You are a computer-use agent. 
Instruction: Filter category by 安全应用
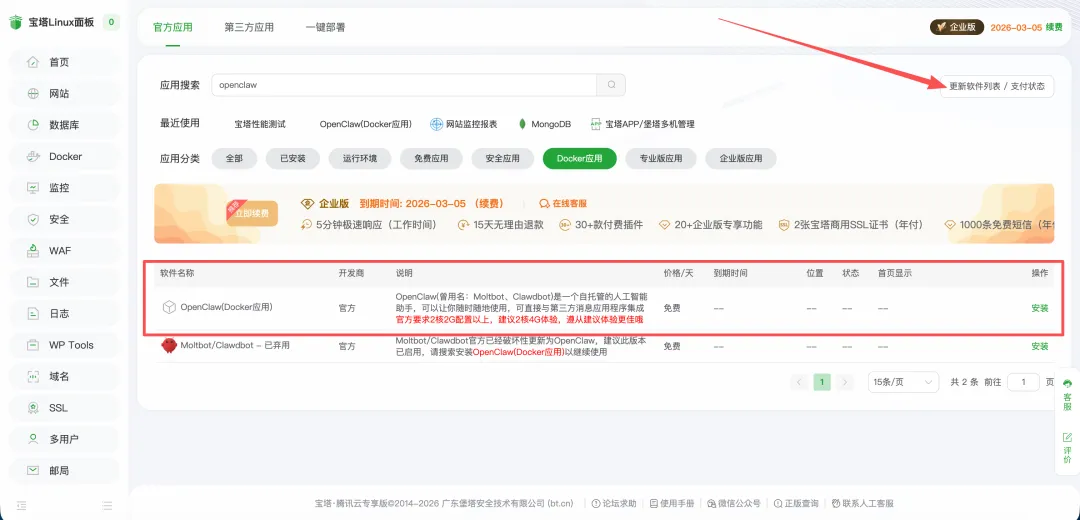(503, 158)
